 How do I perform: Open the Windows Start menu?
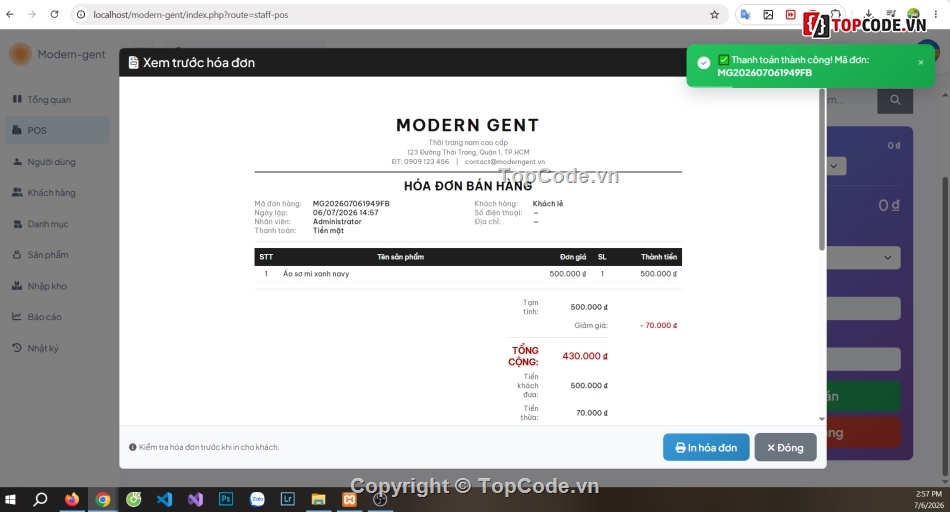pyautogui.click(x=10, y=499)
